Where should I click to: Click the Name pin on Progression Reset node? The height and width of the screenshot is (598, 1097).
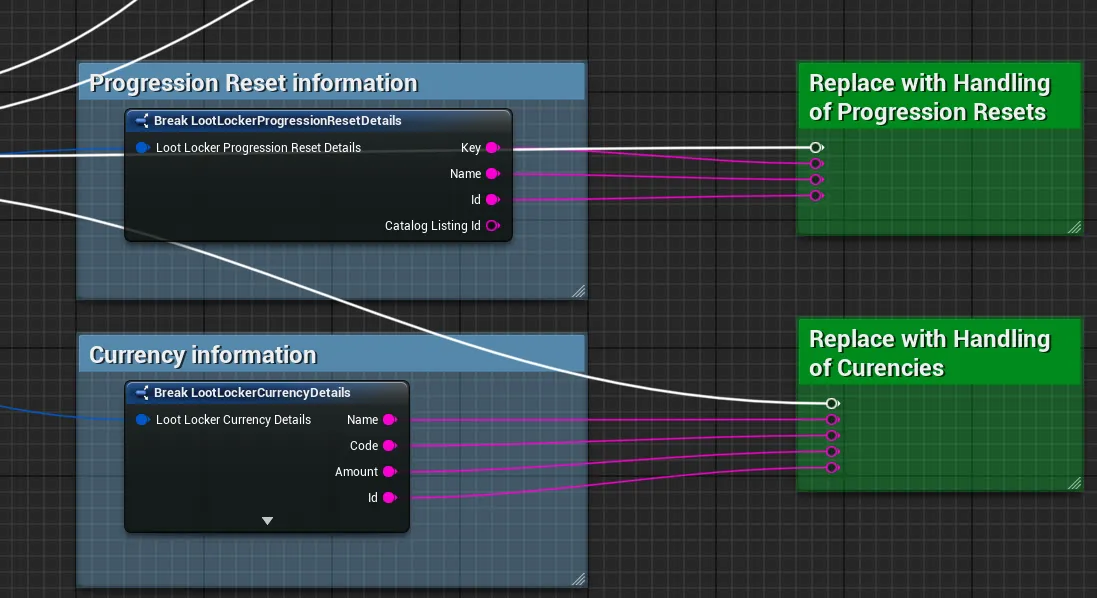493,173
